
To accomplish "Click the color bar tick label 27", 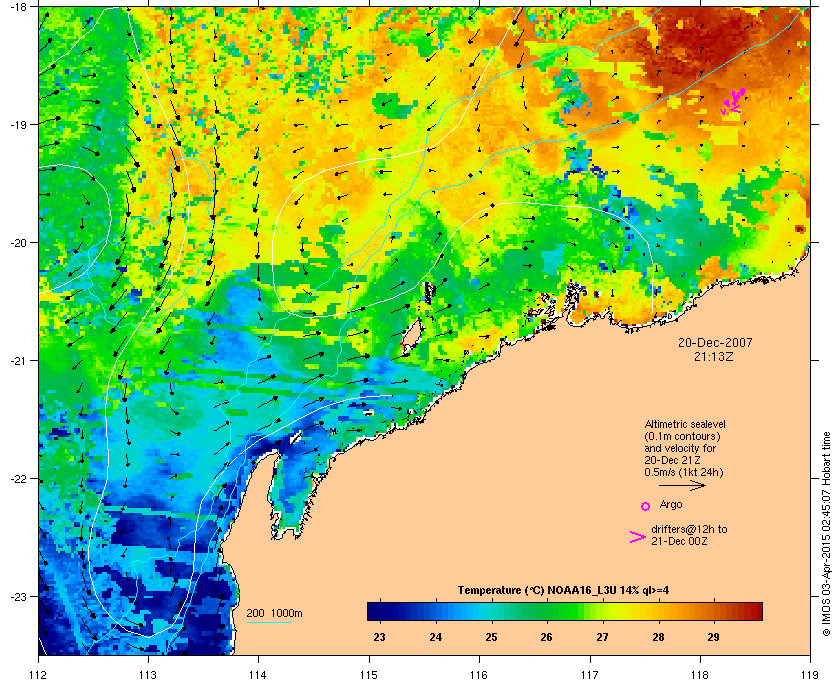I will 603,637.
